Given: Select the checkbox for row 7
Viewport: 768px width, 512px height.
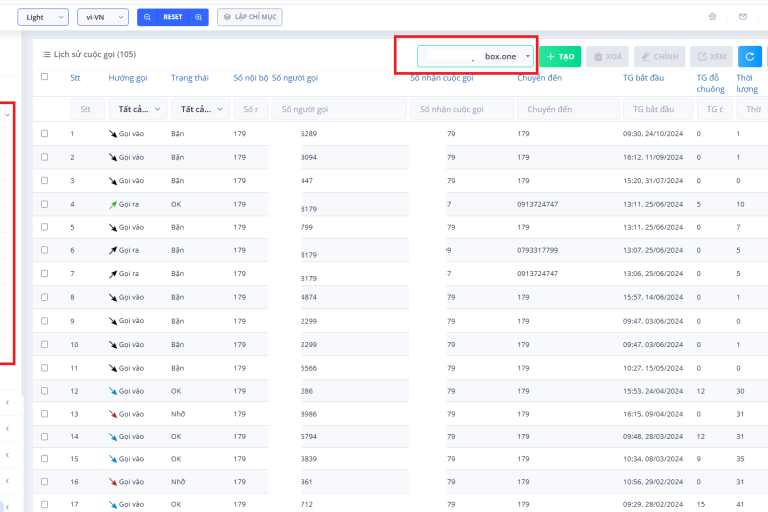Looking at the screenshot, I should coord(44,273).
